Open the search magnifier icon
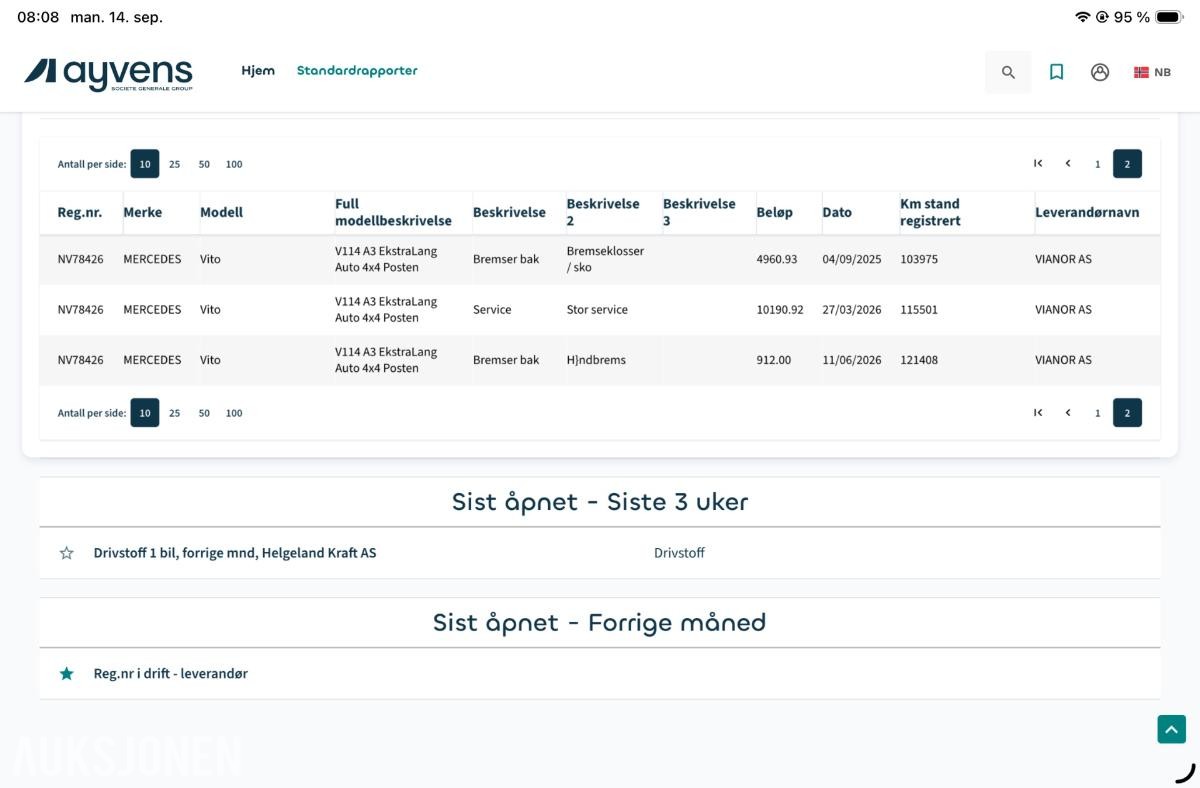1200x788 pixels. tap(1008, 72)
